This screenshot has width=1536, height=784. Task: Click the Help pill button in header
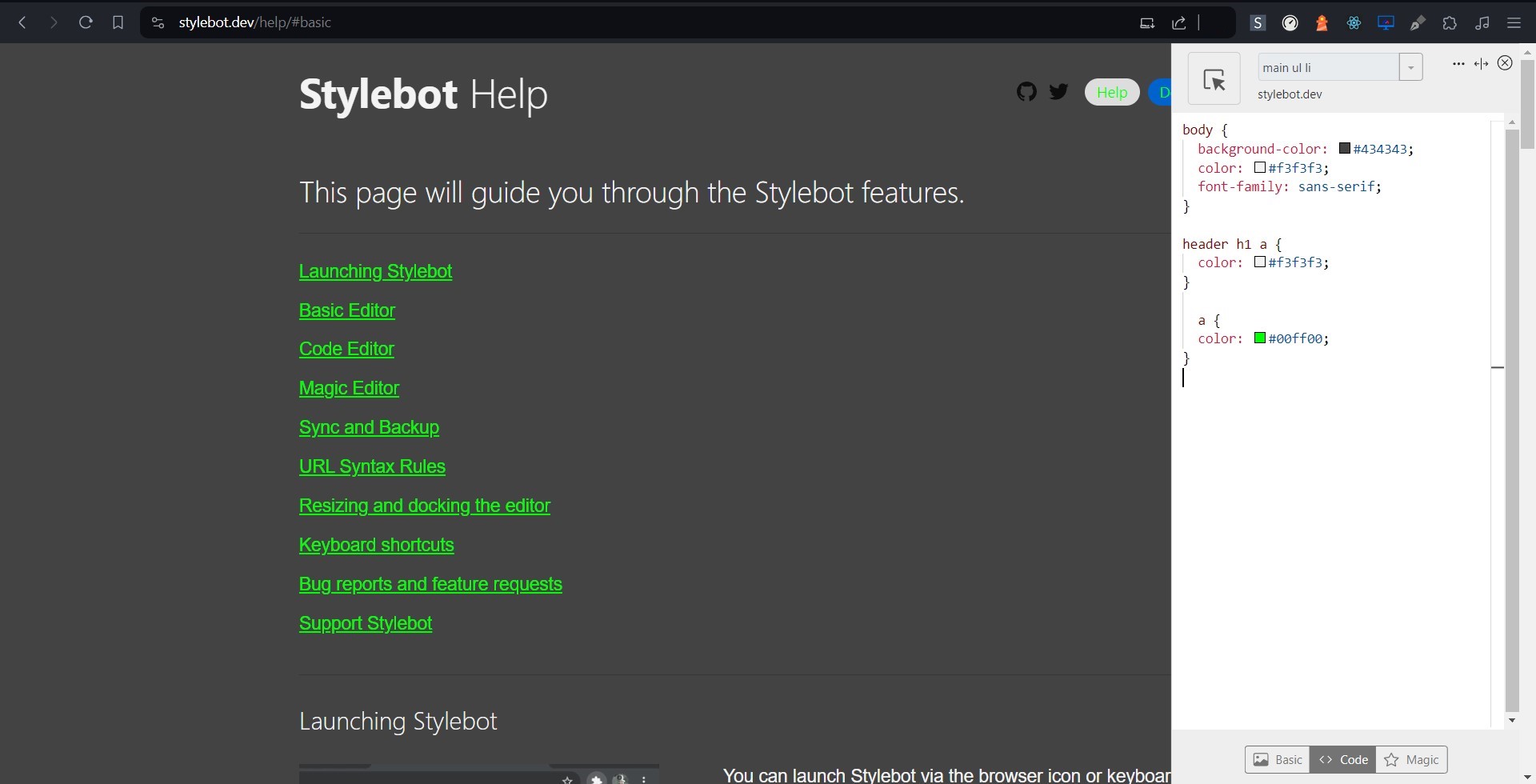pyautogui.click(x=1111, y=92)
